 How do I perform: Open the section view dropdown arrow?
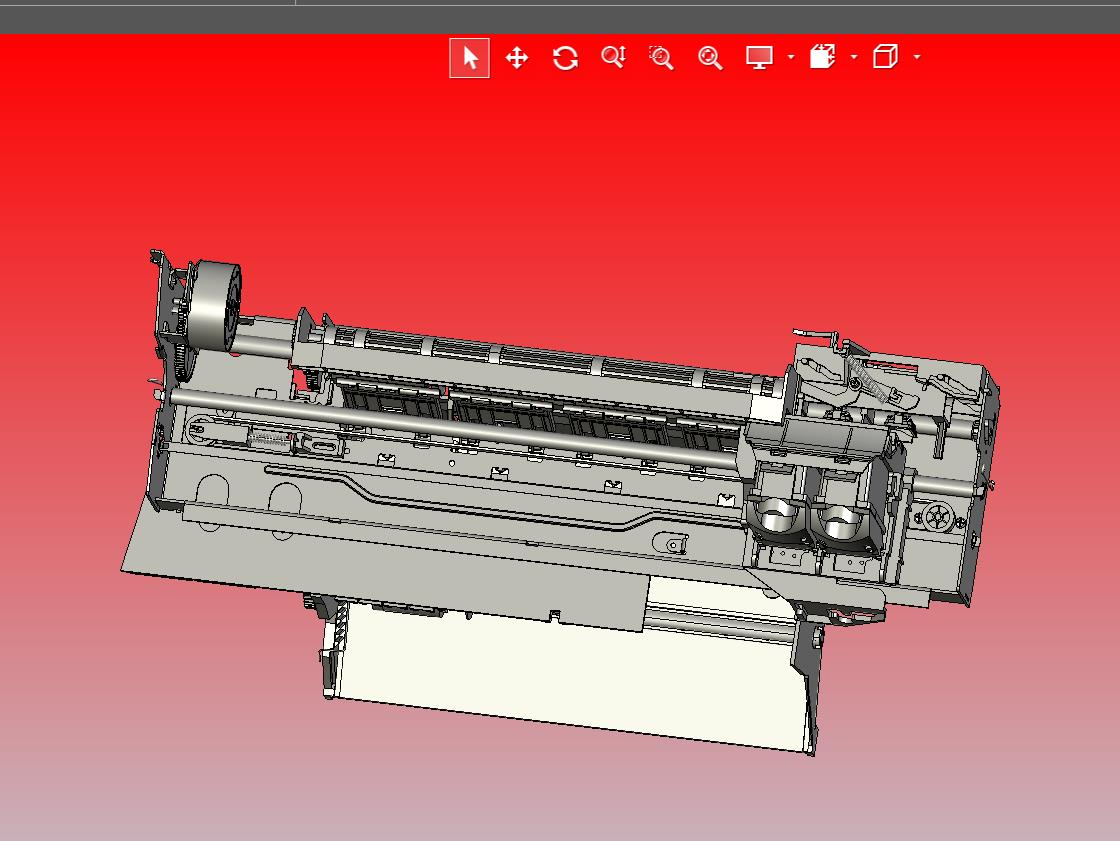coord(854,57)
